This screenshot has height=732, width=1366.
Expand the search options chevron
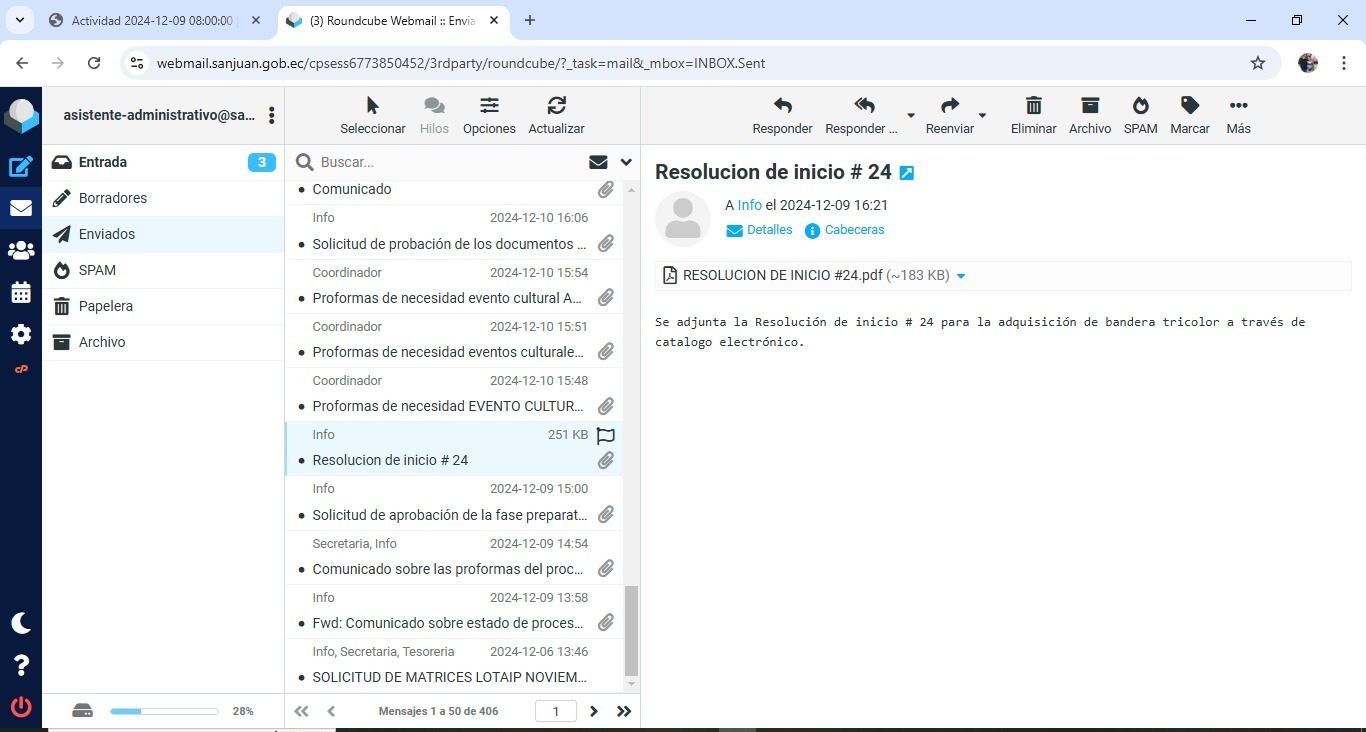point(626,162)
